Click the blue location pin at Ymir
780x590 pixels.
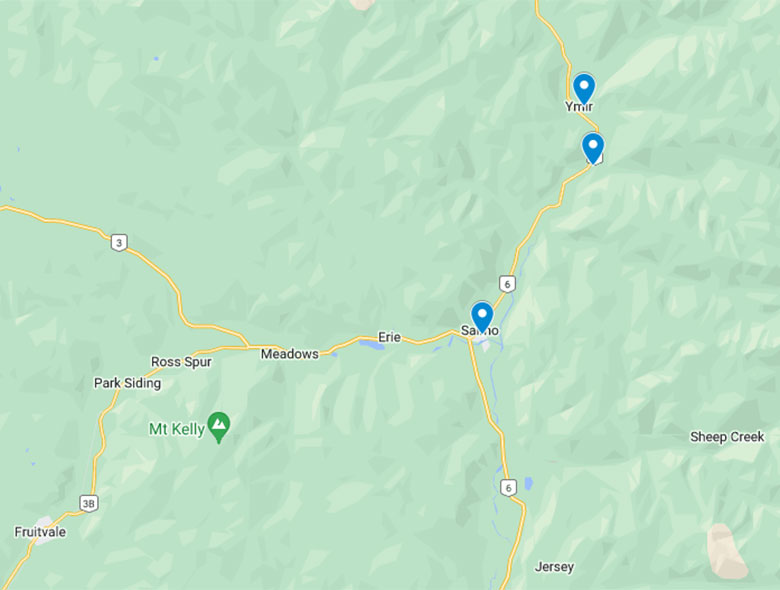pos(584,89)
